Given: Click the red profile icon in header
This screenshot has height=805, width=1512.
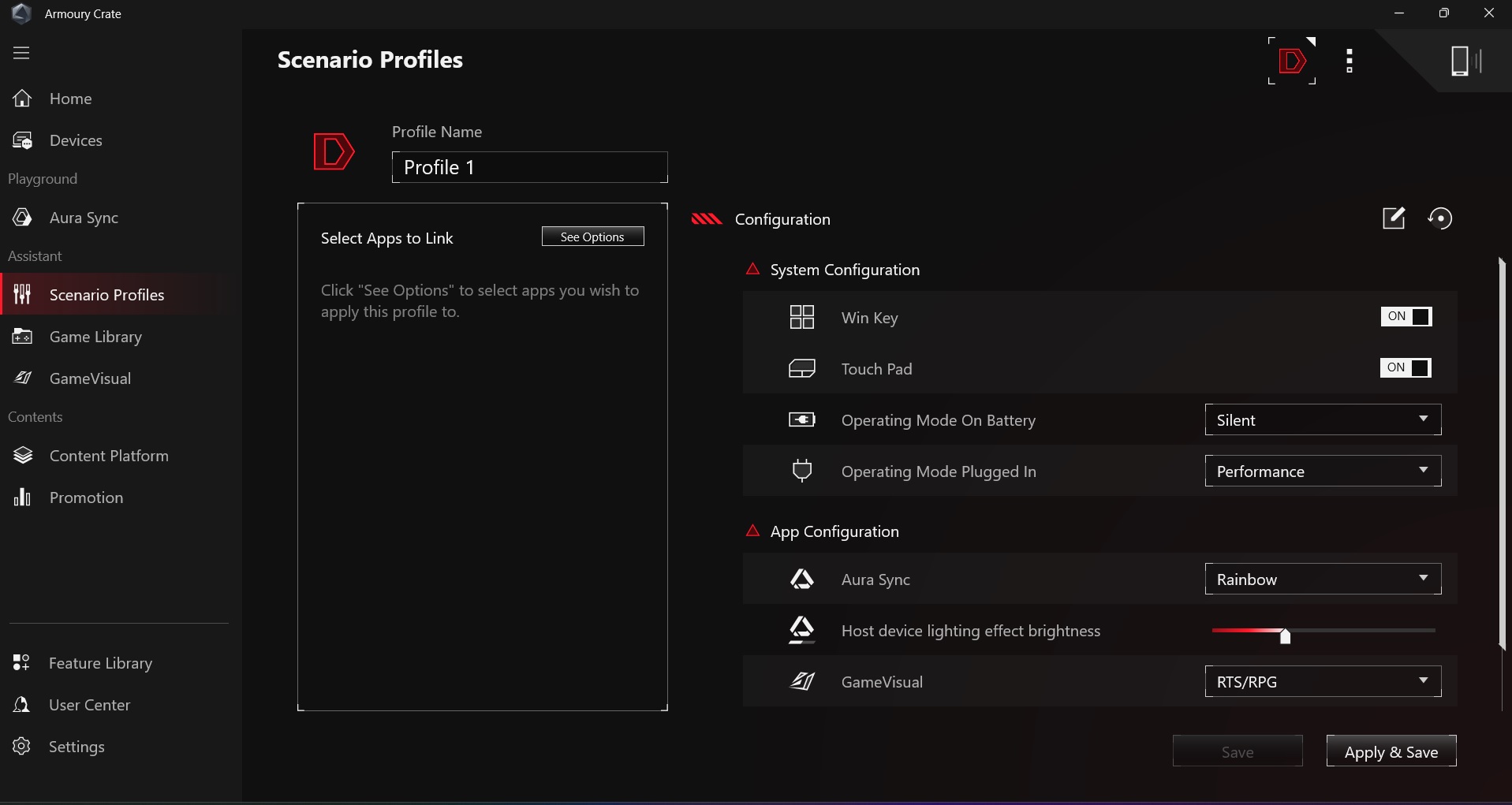Looking at the screenshot, I should click(1291, 61).
